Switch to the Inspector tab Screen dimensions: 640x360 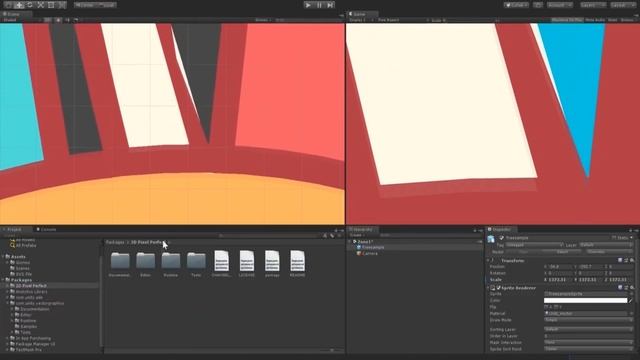501,229
